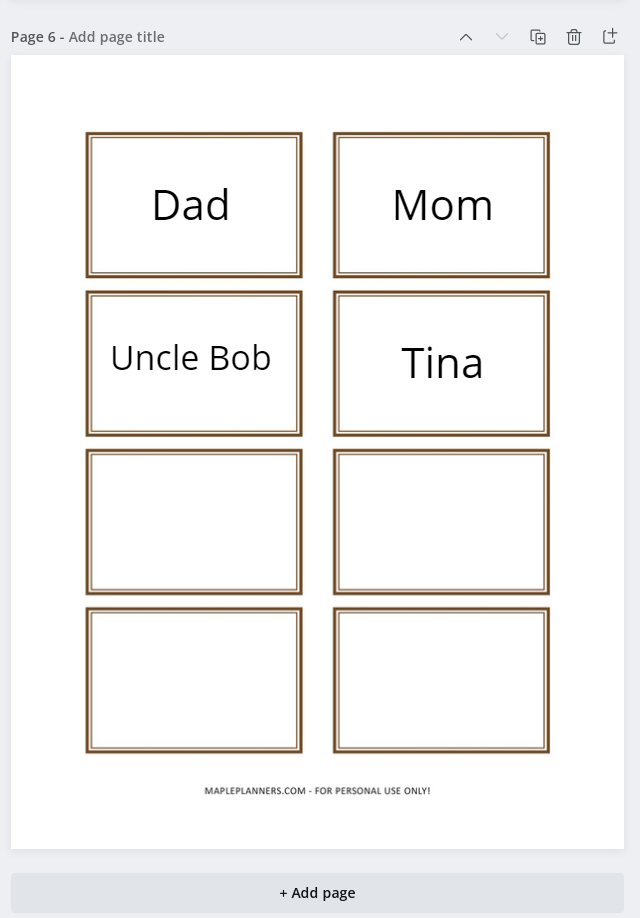The height and width of the screenshot is (918, 640).
Task: Delete page 6 with the trash icon
Action: tap(574, 37)
